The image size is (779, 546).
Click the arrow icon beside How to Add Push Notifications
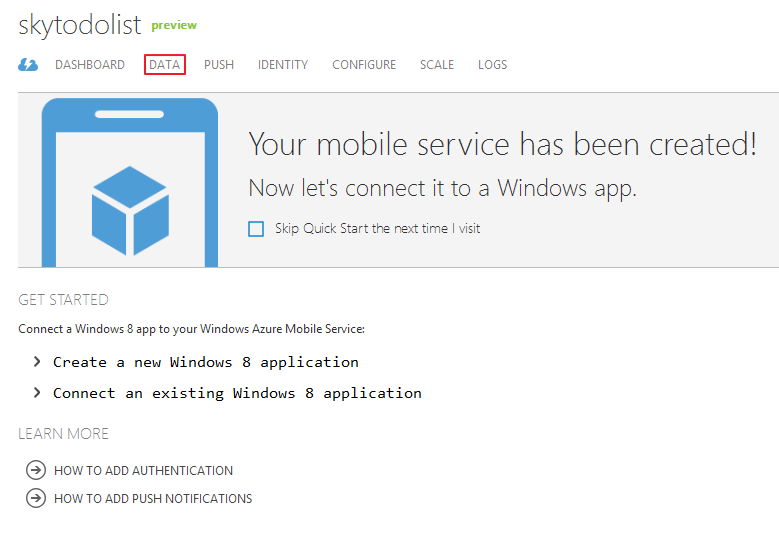36,498
